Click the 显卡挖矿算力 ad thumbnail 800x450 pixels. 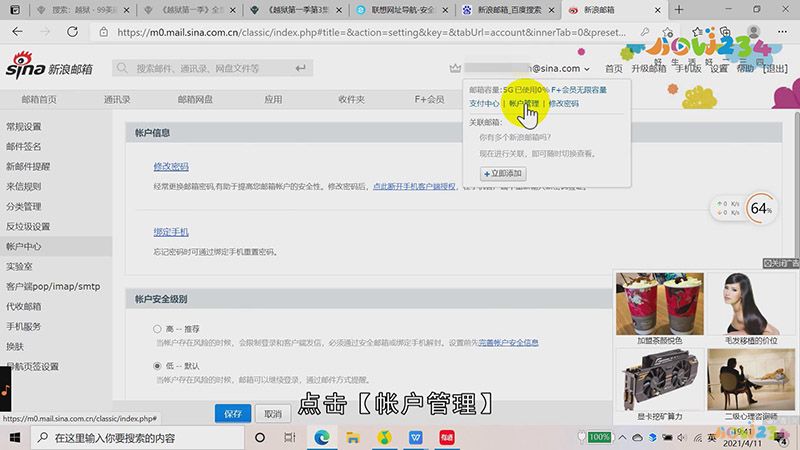pos(660,380)
